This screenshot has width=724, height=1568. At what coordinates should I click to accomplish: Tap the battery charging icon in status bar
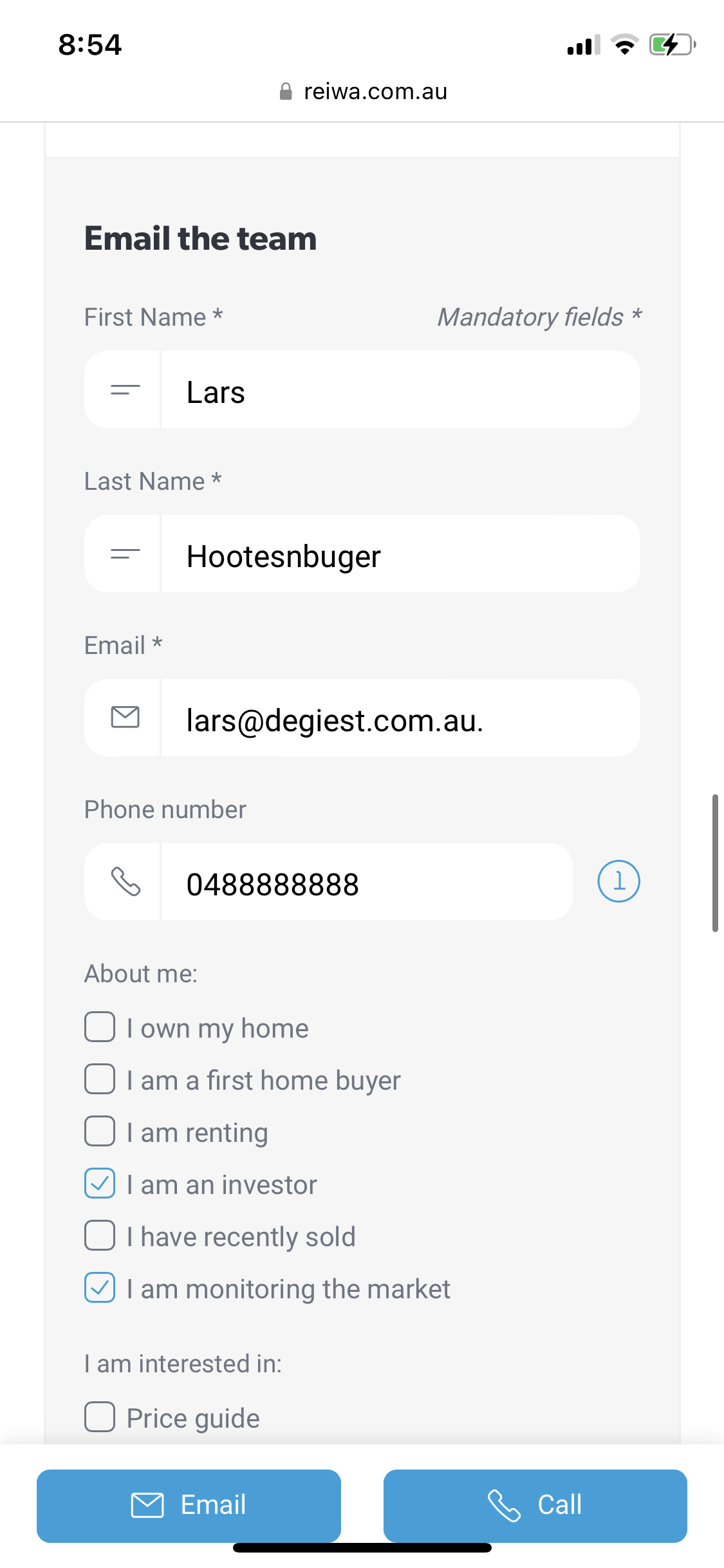coord(673,45)
